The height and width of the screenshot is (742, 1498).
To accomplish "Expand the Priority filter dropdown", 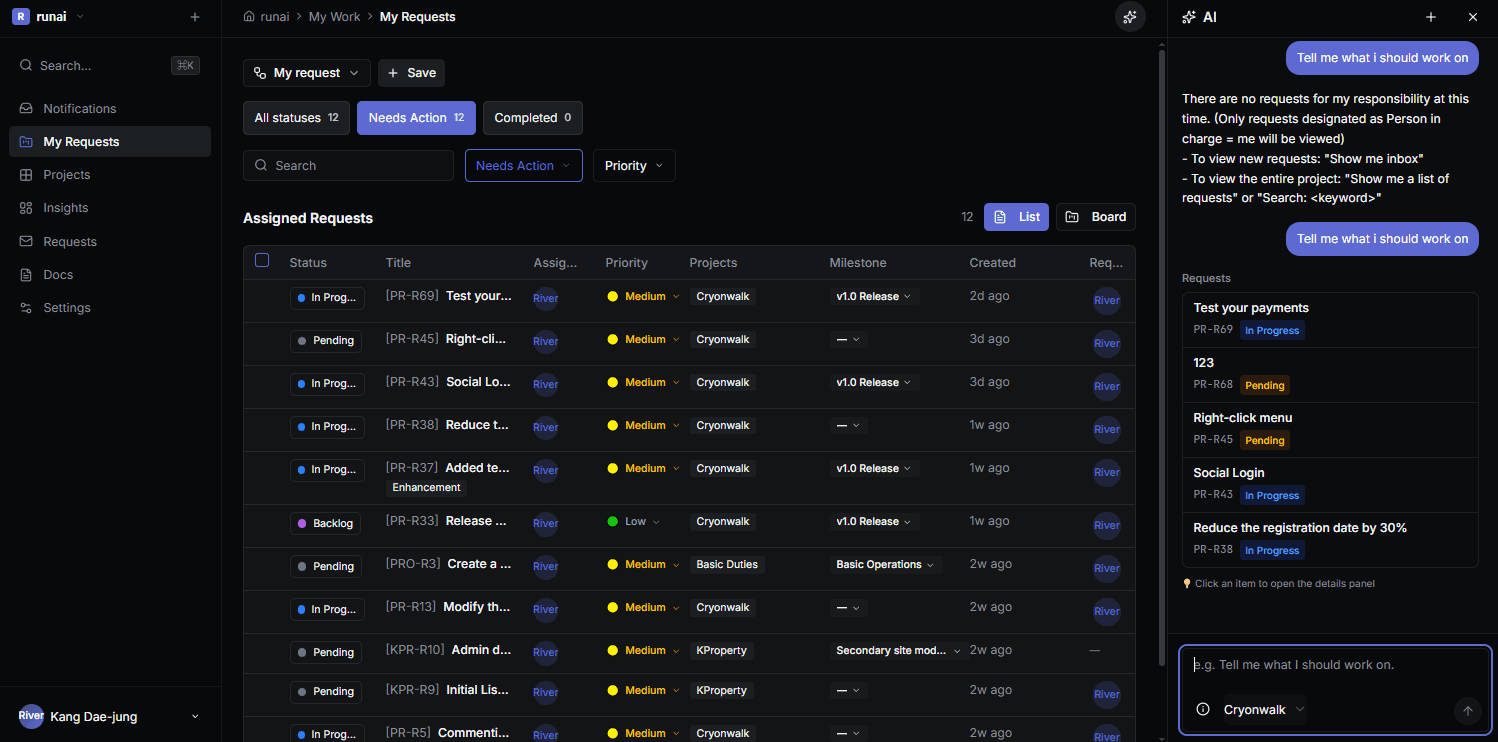I will (634, 165).
